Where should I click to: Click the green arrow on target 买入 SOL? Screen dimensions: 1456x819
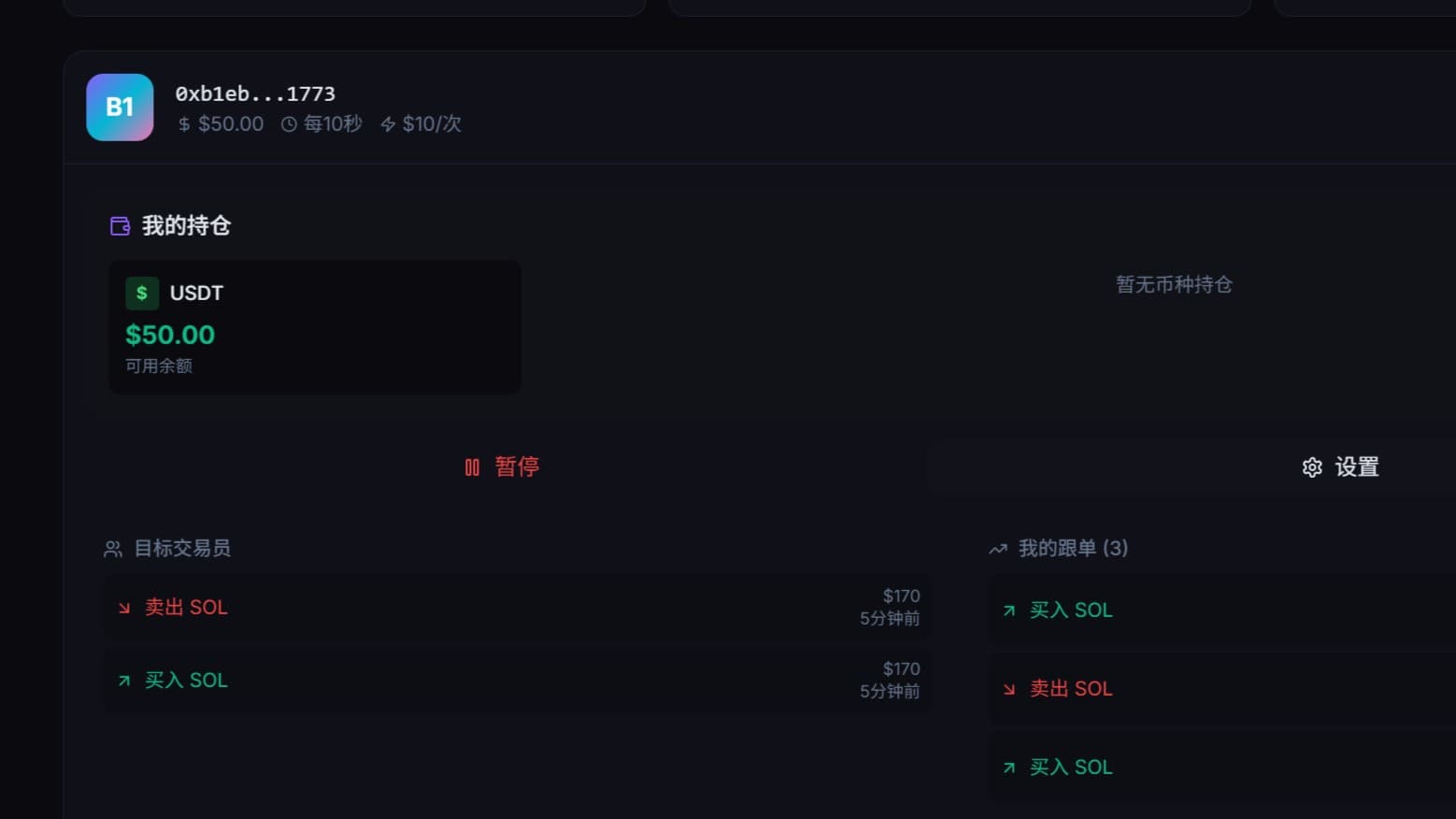[x=124, y=682]
